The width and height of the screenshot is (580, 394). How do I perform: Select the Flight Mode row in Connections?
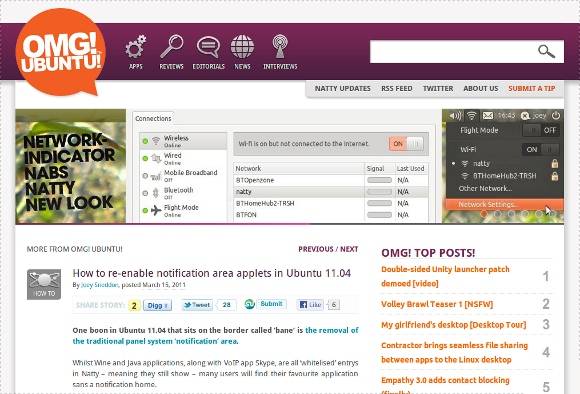click(x=183, y=210)
